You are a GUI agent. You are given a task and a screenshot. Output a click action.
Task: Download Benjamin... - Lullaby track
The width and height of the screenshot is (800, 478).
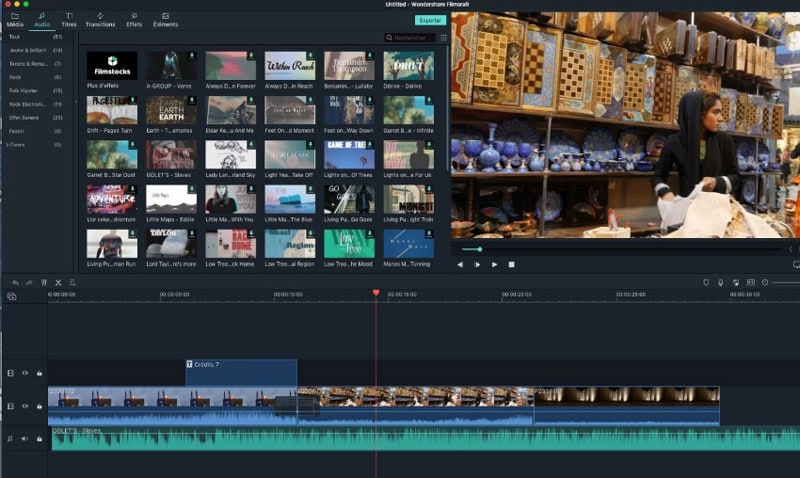click(370, 55)
